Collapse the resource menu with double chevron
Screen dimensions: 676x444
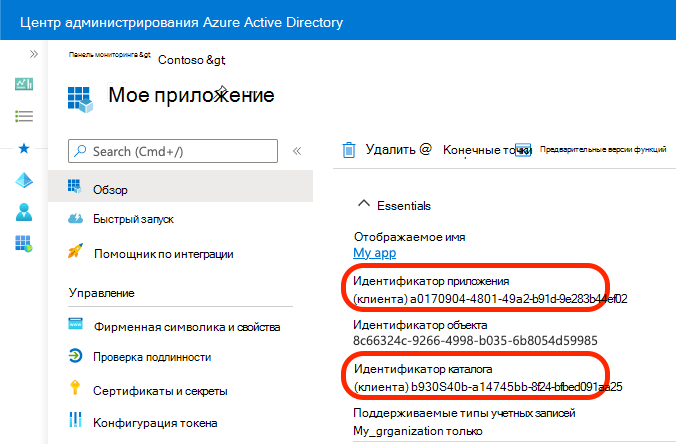click(x=297, y=151)
